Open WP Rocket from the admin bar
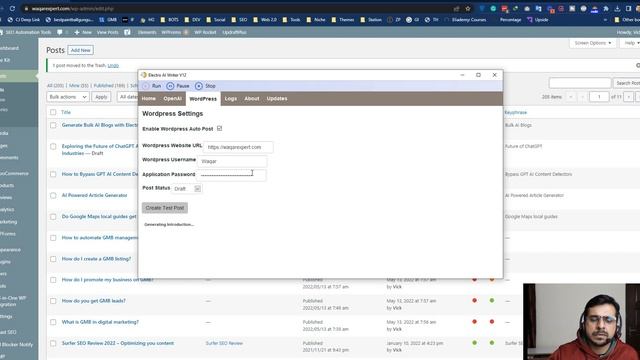Viewport: 640px width, 360px height. [x=205, y=32]
